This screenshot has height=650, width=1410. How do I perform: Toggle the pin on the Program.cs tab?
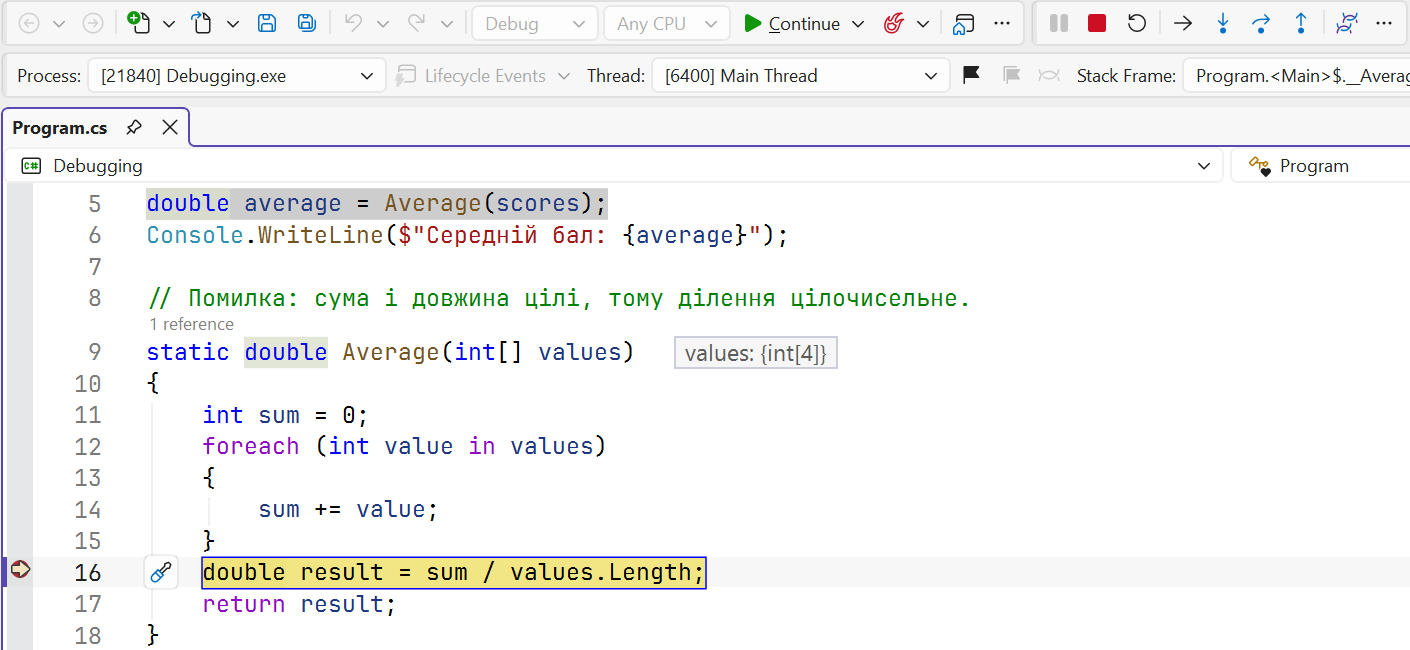134,128
